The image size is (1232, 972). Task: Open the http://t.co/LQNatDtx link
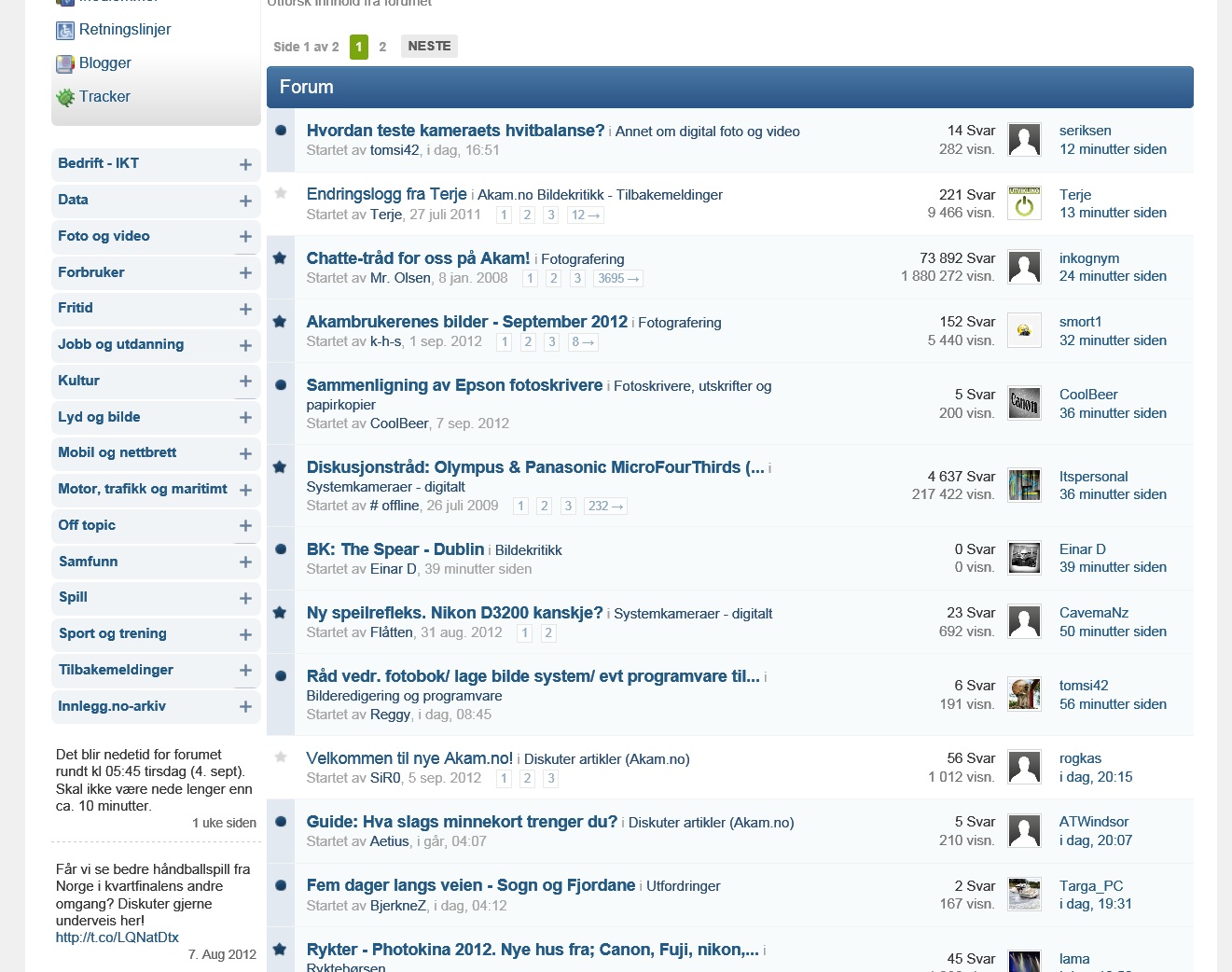coord(117,937)
